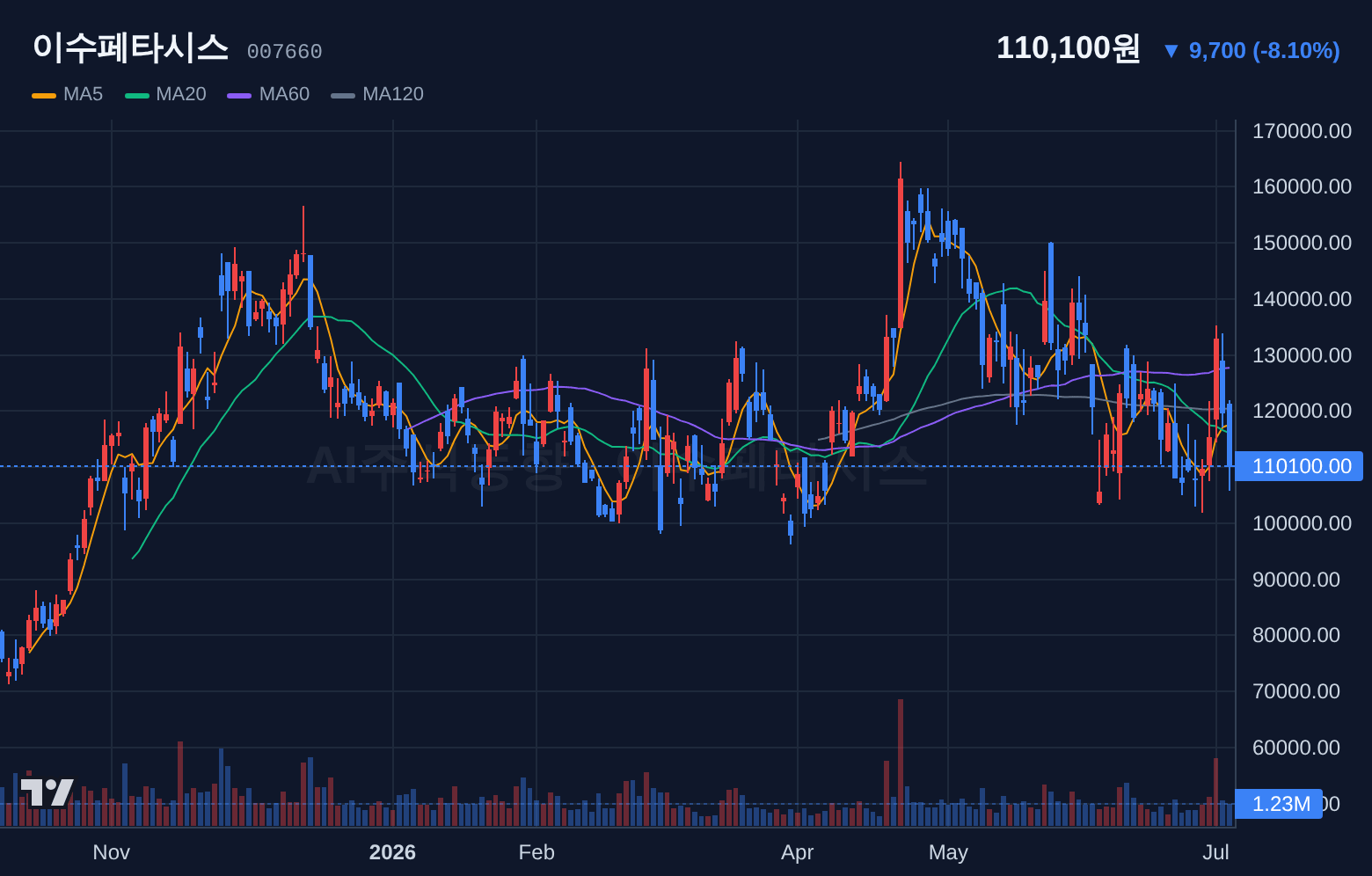This screenshot has width=1372, height=876.
Task: Click the 1.23M volume axis tag
Action: (1279, 804)
